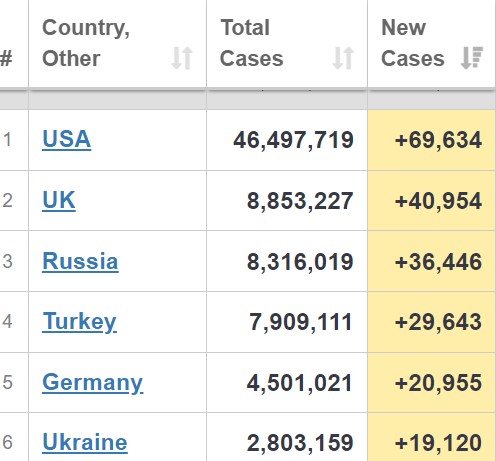Image resolution: width=496 pixels, height=461 pixels.
Task: Select Turkey new cases +29,643 cell
Action: 432,322
